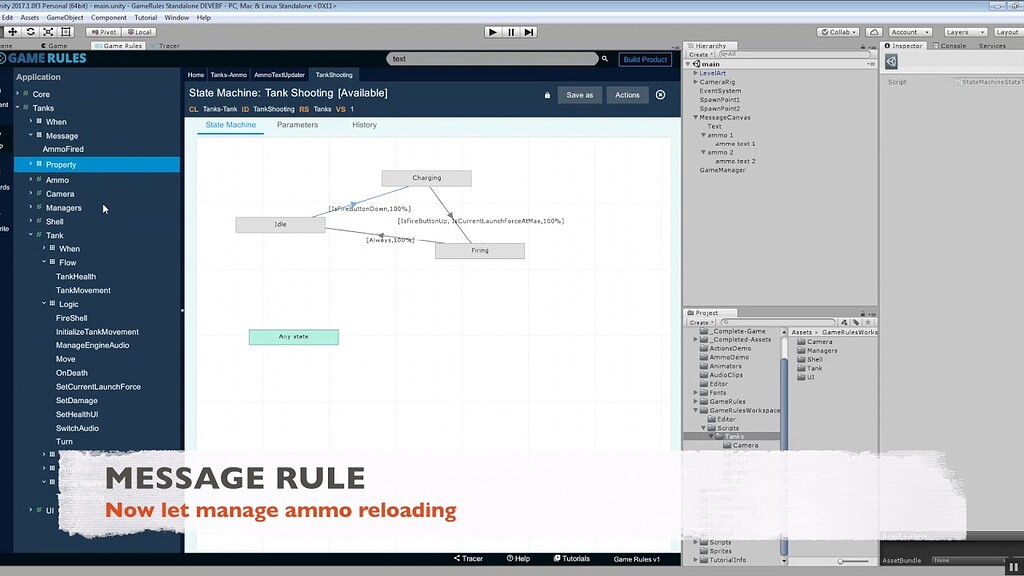The width and height of the screenshot is (1024, 576).
Task: Click Help in the bottom status bar
Action: point(520,558)
